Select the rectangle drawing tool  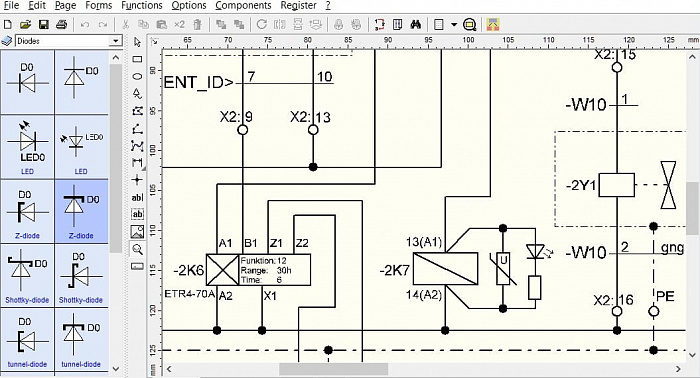pyautogui.click(x=137, y=59)
